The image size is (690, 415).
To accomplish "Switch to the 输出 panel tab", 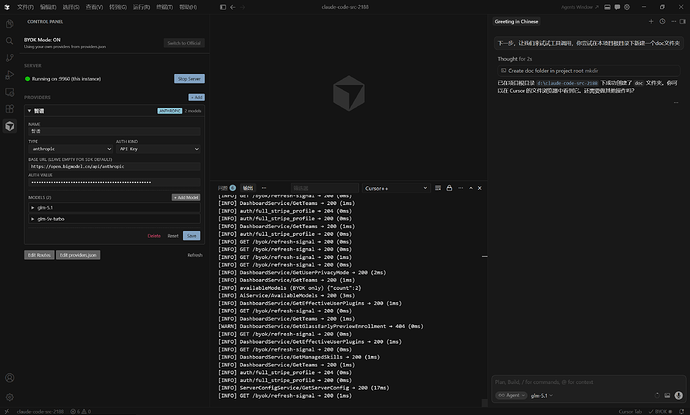I will click(248, 188).
